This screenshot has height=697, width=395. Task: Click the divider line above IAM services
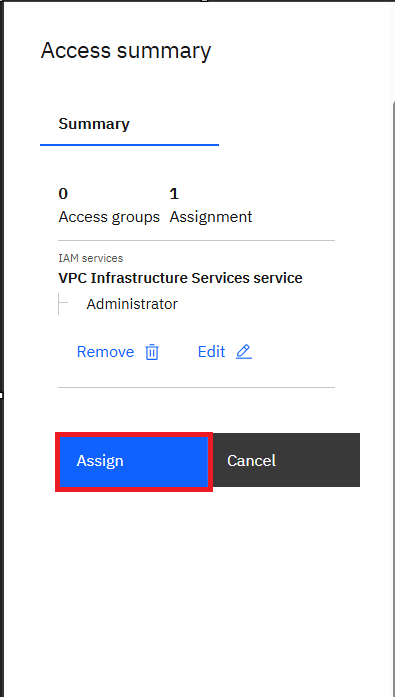coord(196,240)
